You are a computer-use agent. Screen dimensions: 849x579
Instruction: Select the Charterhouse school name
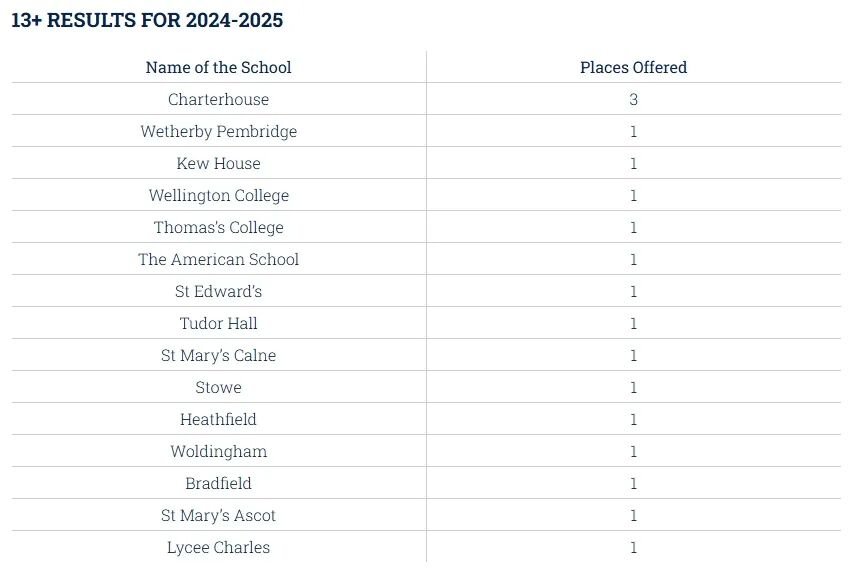[x=218, y=99]
